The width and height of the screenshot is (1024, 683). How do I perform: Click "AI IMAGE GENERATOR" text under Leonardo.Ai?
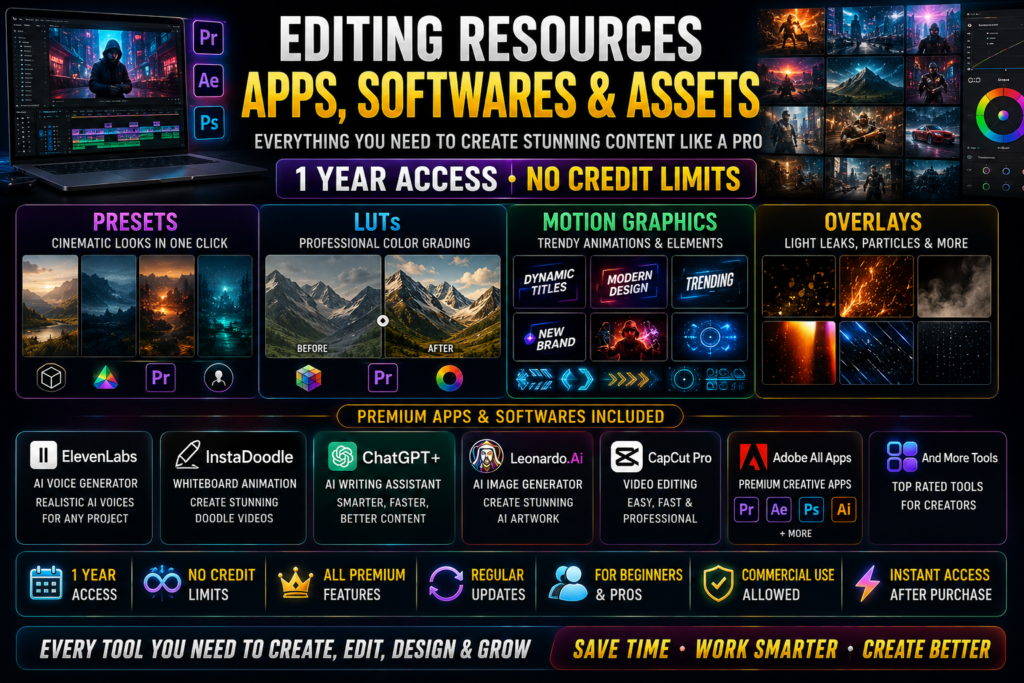tap(528, 484)
